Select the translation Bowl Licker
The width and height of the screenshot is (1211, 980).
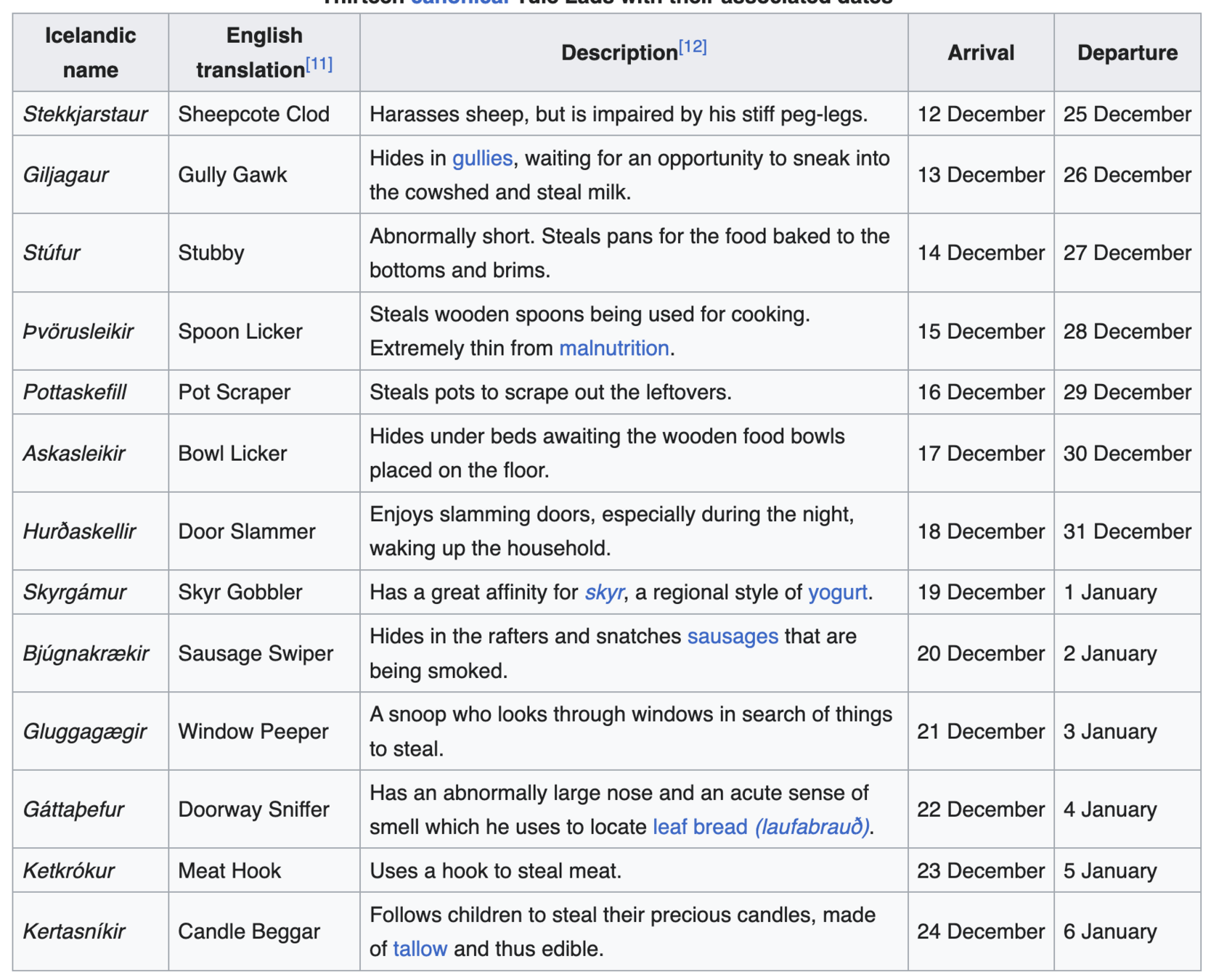[x=232, y=454]
